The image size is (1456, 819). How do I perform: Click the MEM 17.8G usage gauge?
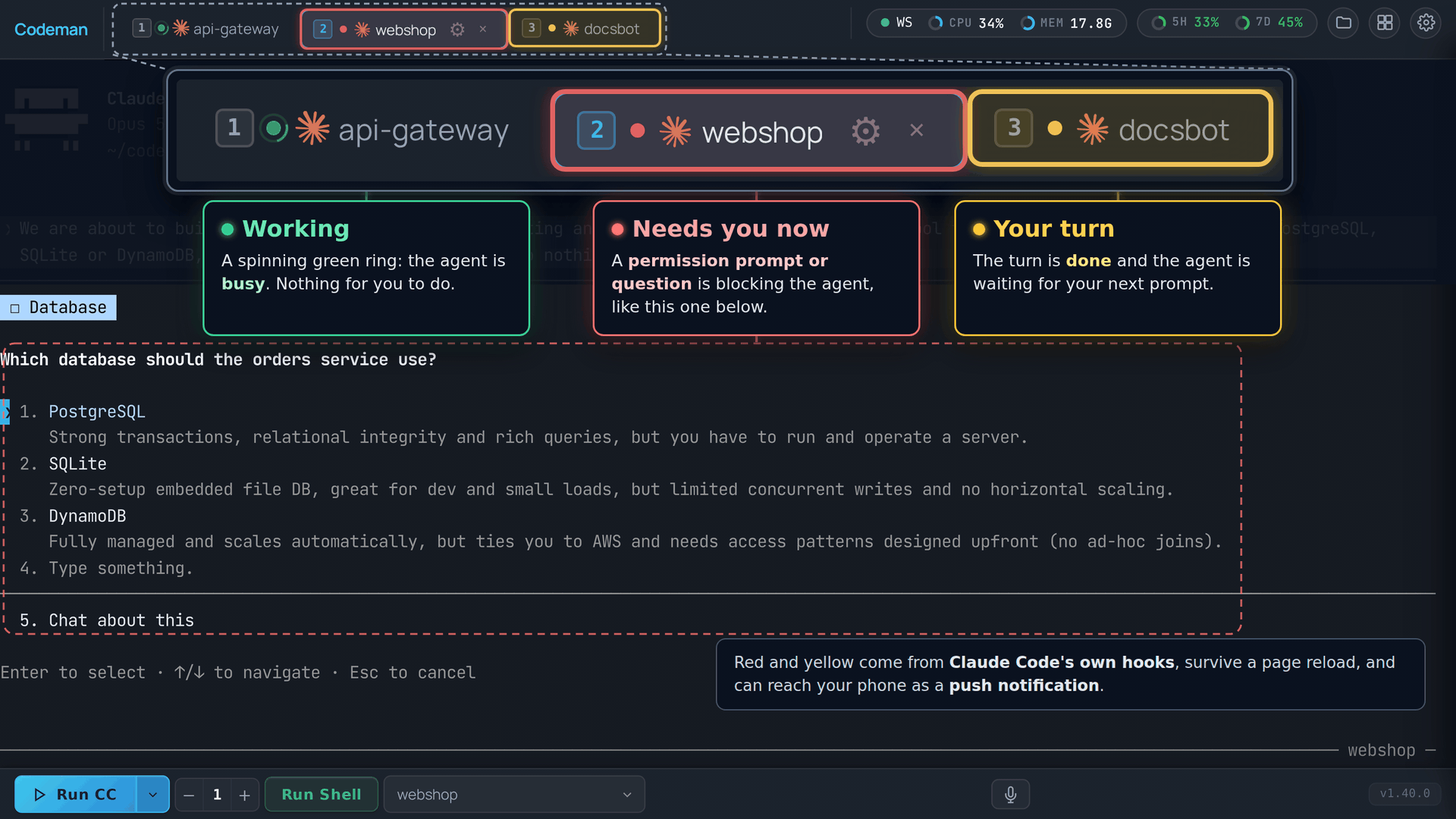(x=1066, y=23)
